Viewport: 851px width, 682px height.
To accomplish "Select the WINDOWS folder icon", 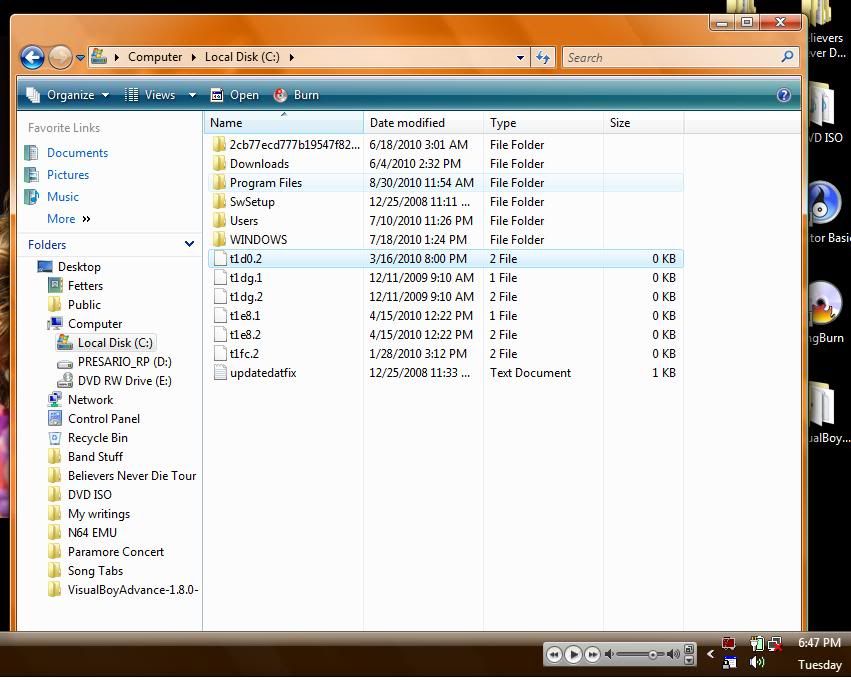I will (219, 239).
